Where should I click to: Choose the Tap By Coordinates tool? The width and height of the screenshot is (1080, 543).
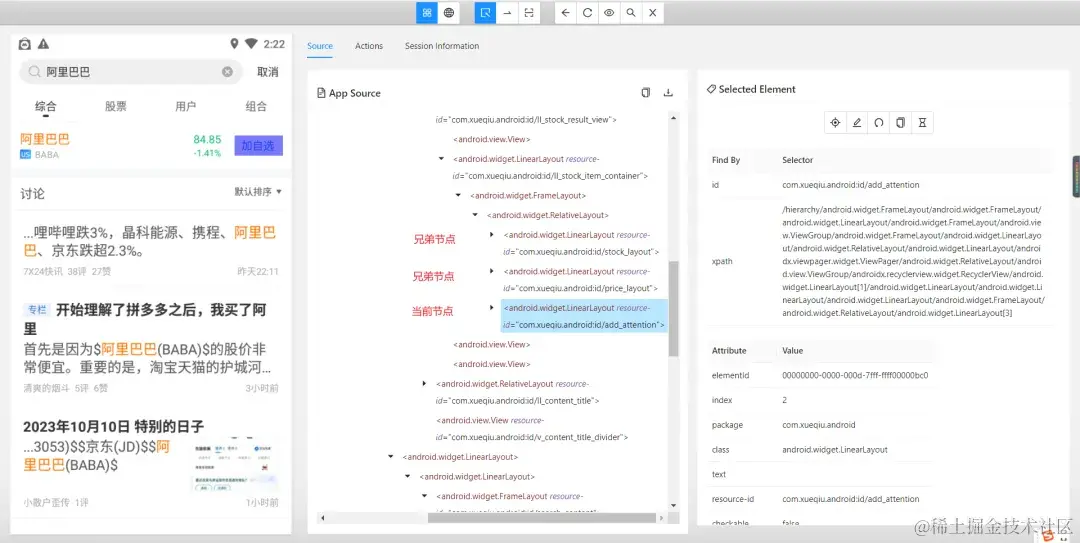[x=528, y=12]
